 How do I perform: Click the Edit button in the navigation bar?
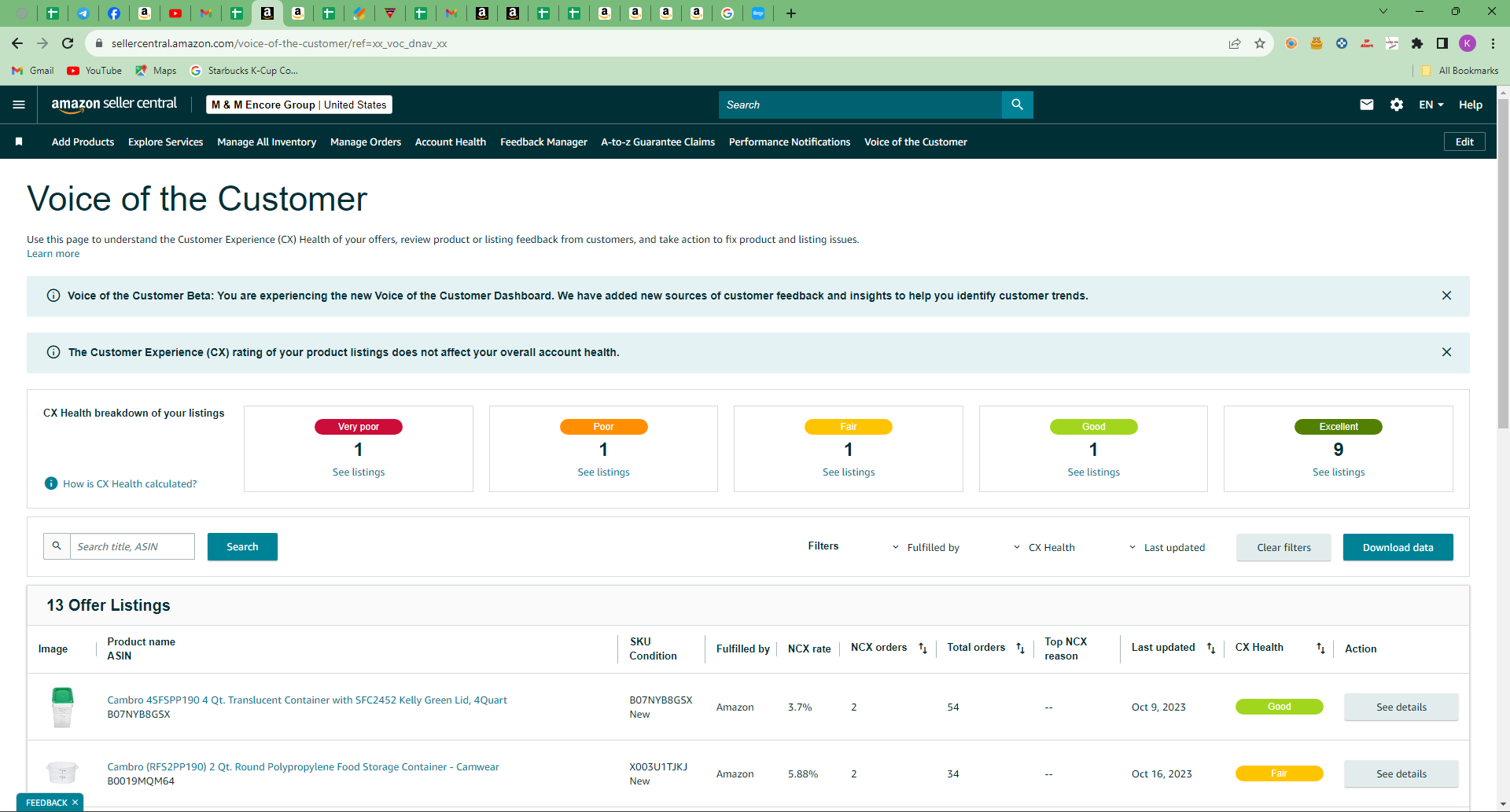(1464, 141)
